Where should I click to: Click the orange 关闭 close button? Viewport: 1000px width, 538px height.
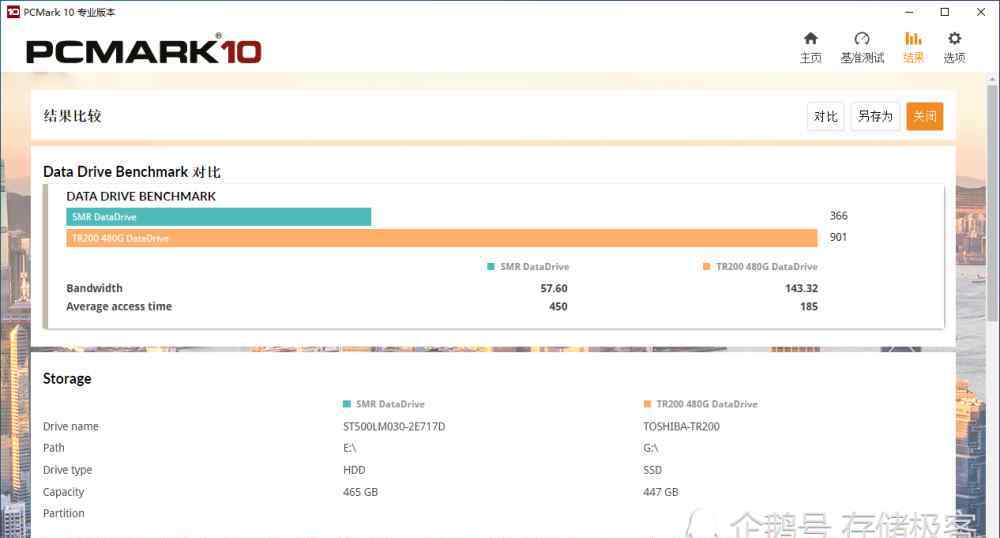click(924, 116)
